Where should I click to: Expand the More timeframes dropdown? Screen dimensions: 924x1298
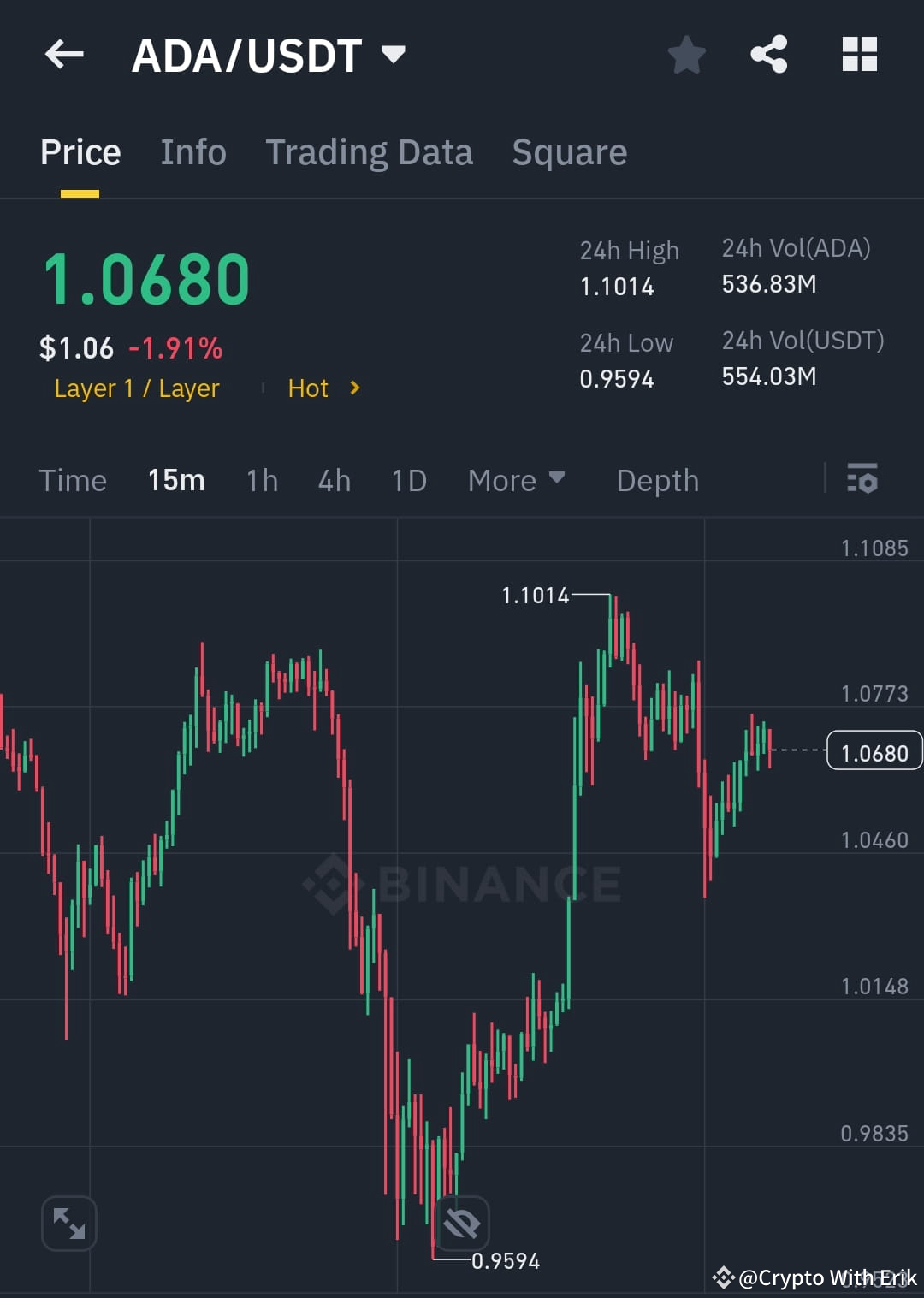click(x=515, y=480)
